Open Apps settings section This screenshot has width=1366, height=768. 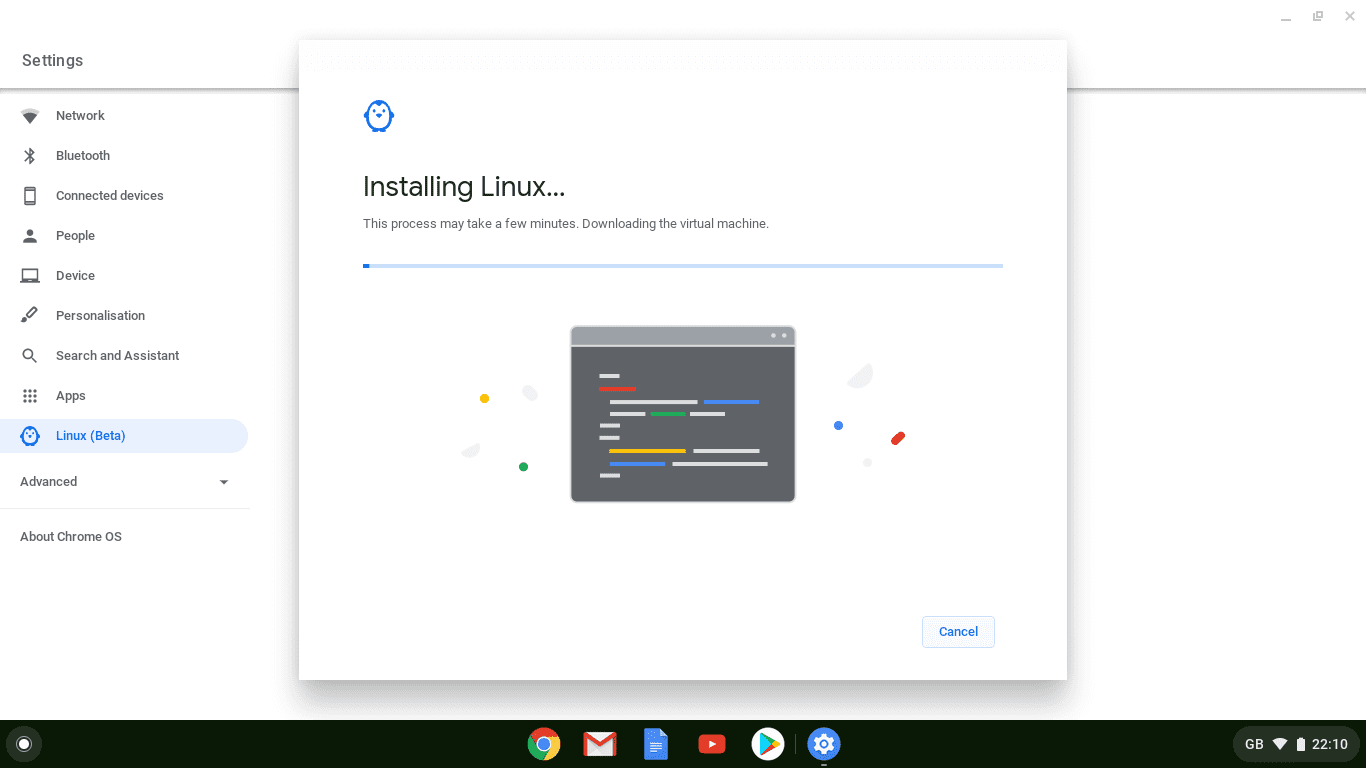(x=124, y=396)
